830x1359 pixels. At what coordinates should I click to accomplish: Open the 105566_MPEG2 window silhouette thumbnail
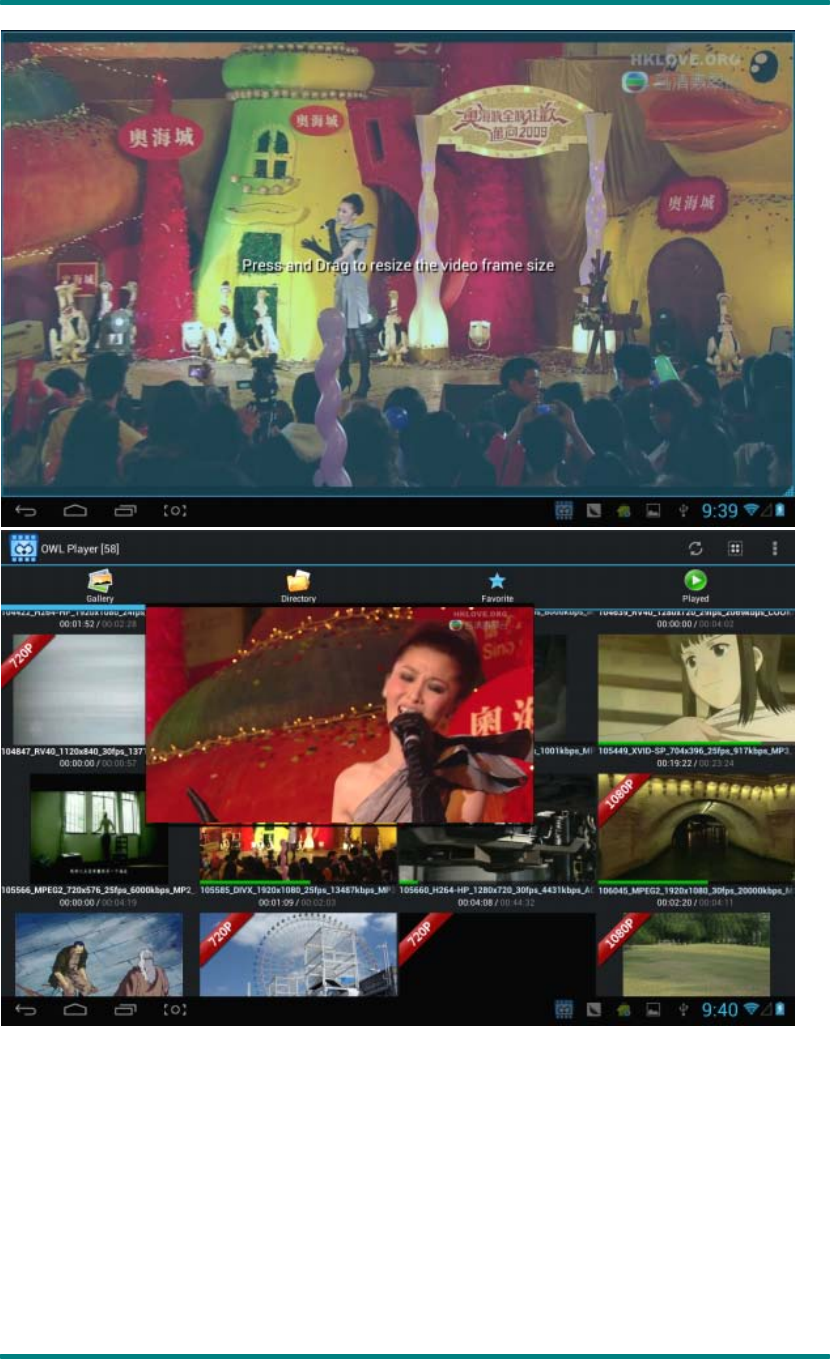pyautogui.click(x=99, y=827)
